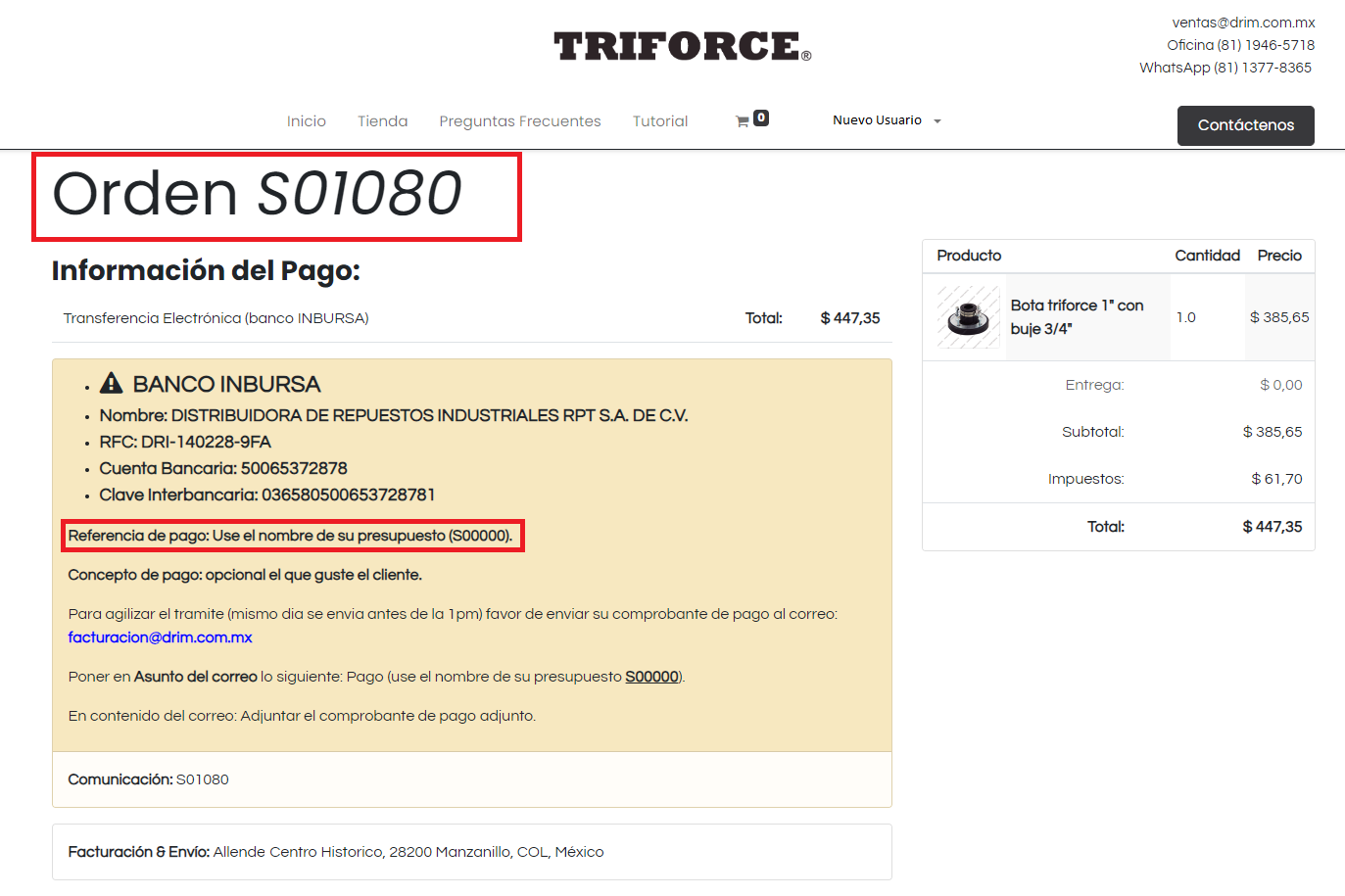Click the Impuestos $ 61,70 value
This screenshot has width=1345, height=896.
pos(1276,479)
